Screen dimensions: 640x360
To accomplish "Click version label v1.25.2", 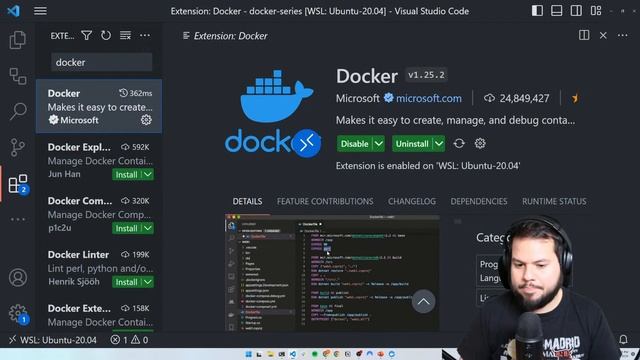I will click(426, 75).
